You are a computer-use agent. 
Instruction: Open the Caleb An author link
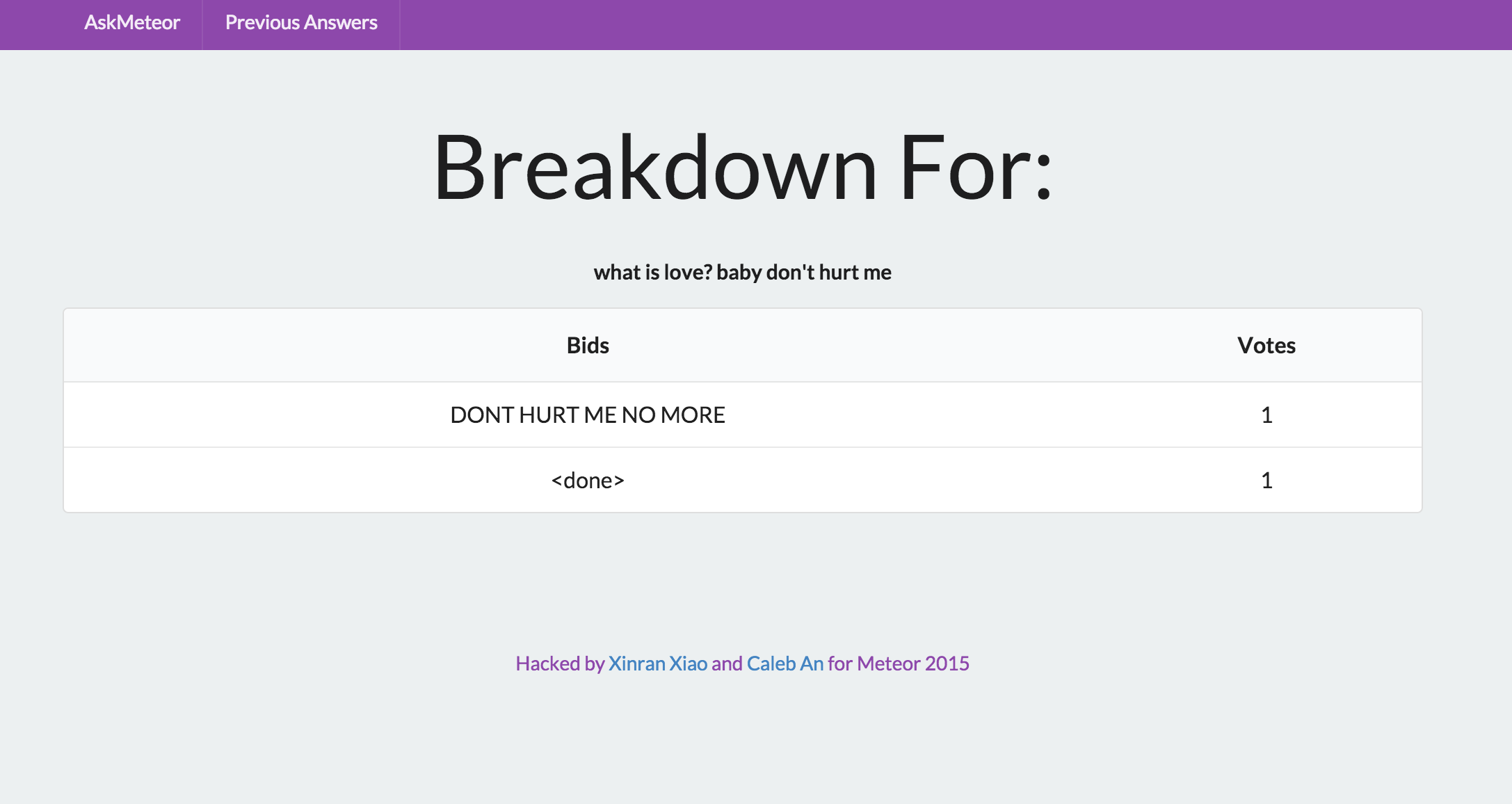pos(785,664)
